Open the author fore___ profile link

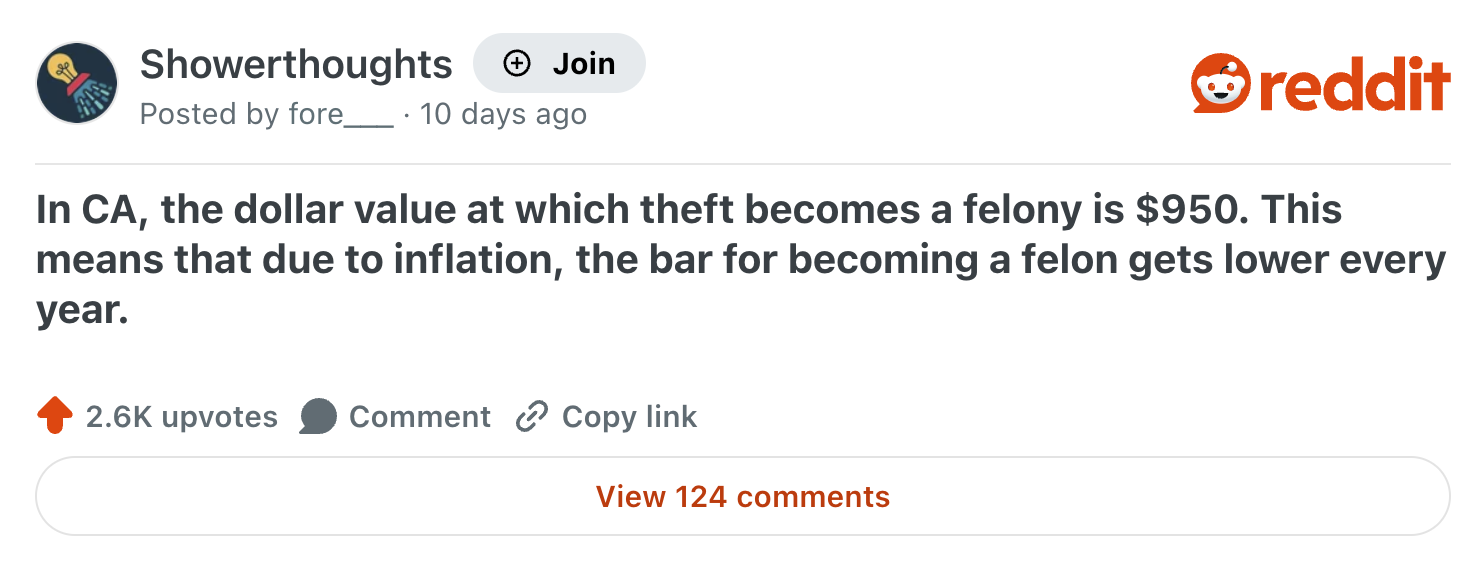click(x=341, y=115)
